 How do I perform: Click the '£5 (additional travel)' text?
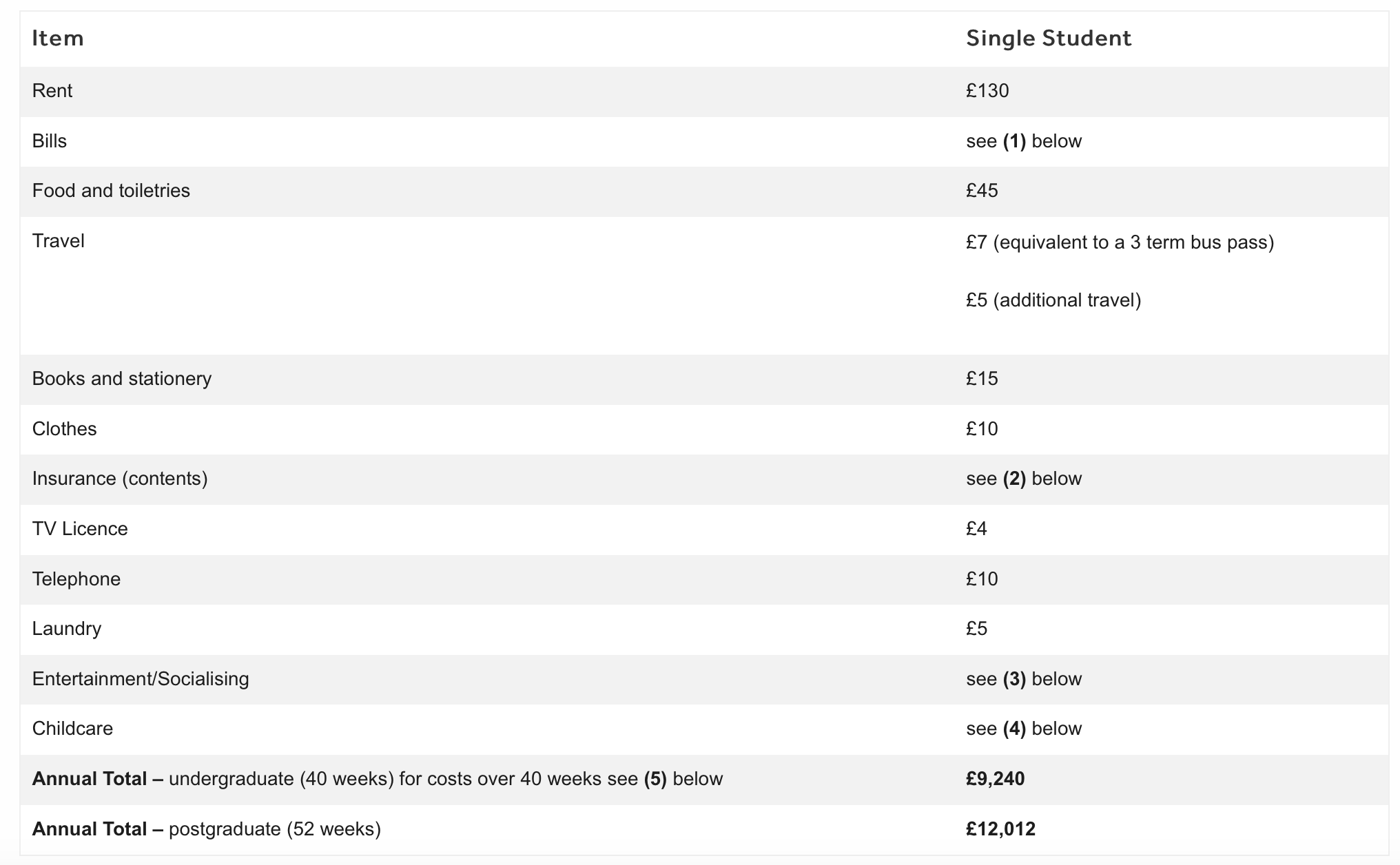(1053, 300)
